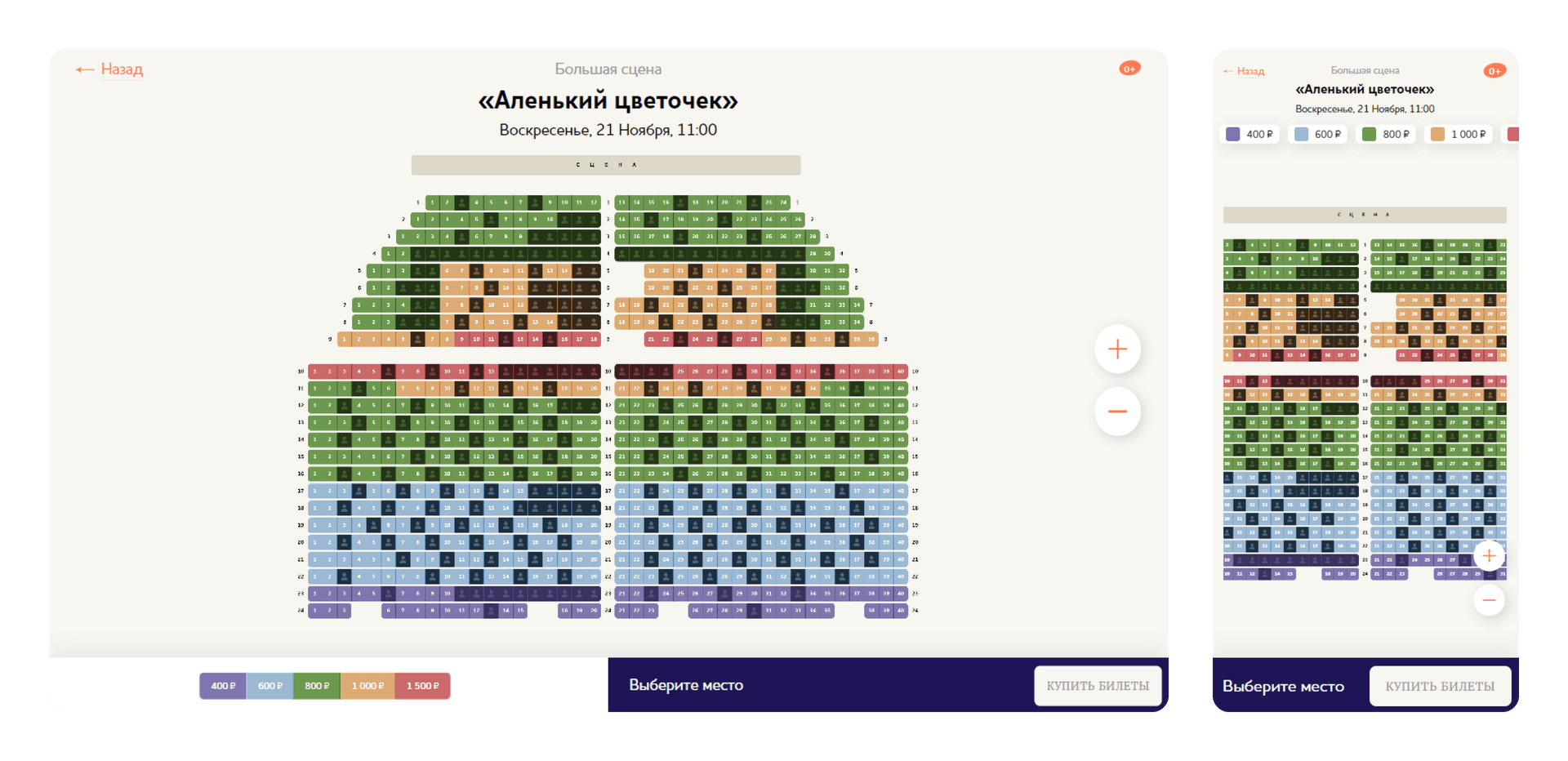Choose seat 40 in row 10 on large map

pyautogui.click(x=901, y=372)
